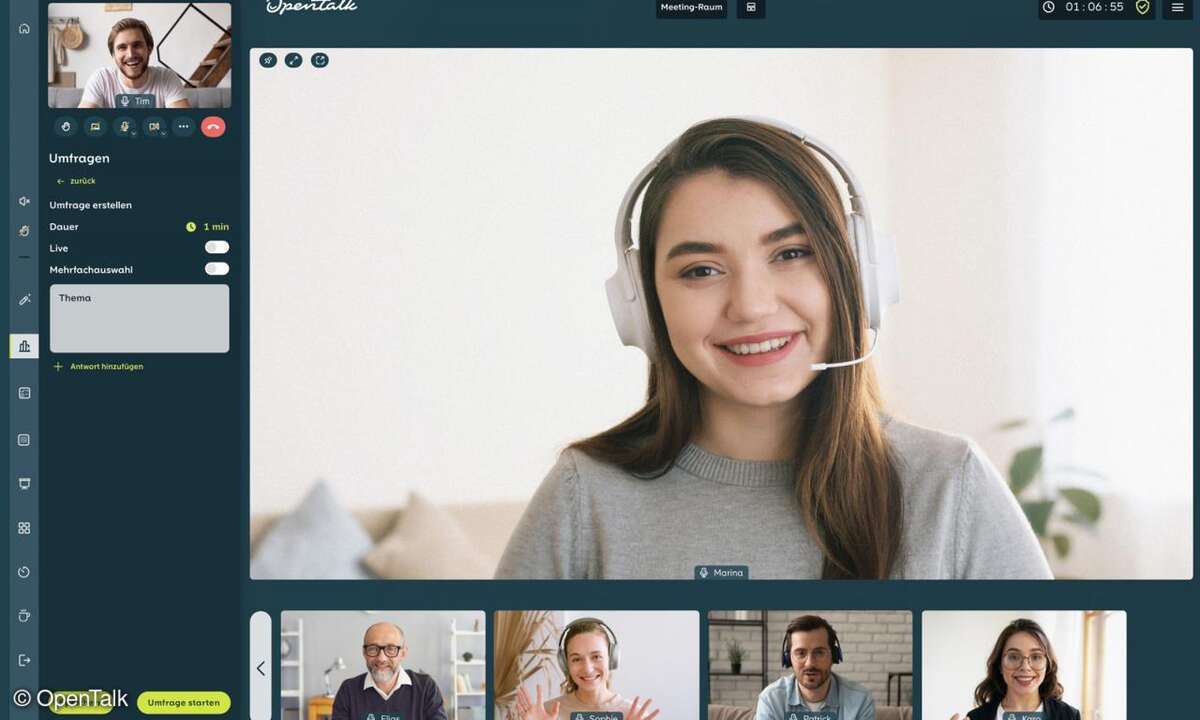Select Patrick's video thumbnail

click(810, 665)
